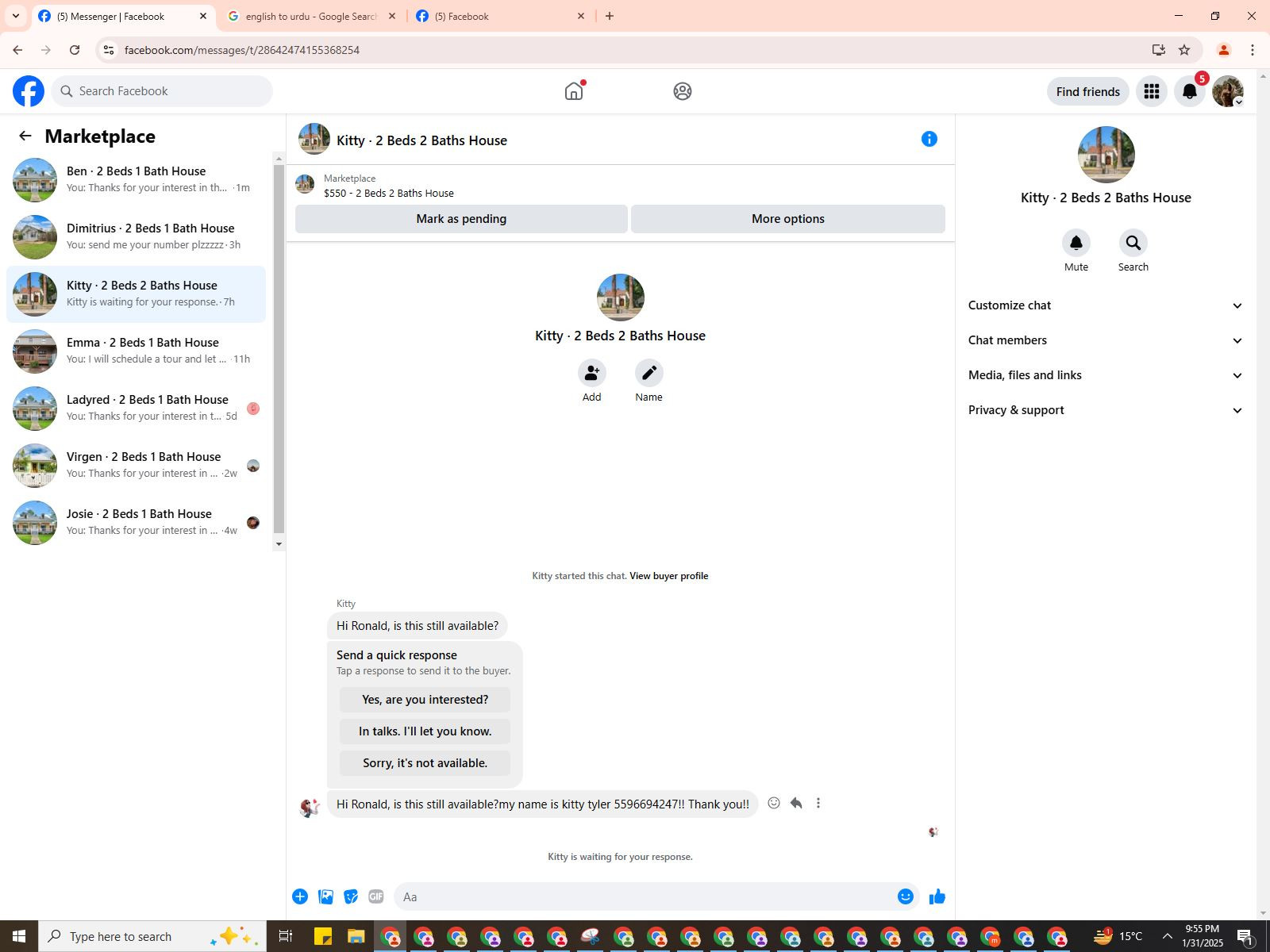Expand Customize chat section
This screenshot has height=952, width=1270.
[1105, 305]
